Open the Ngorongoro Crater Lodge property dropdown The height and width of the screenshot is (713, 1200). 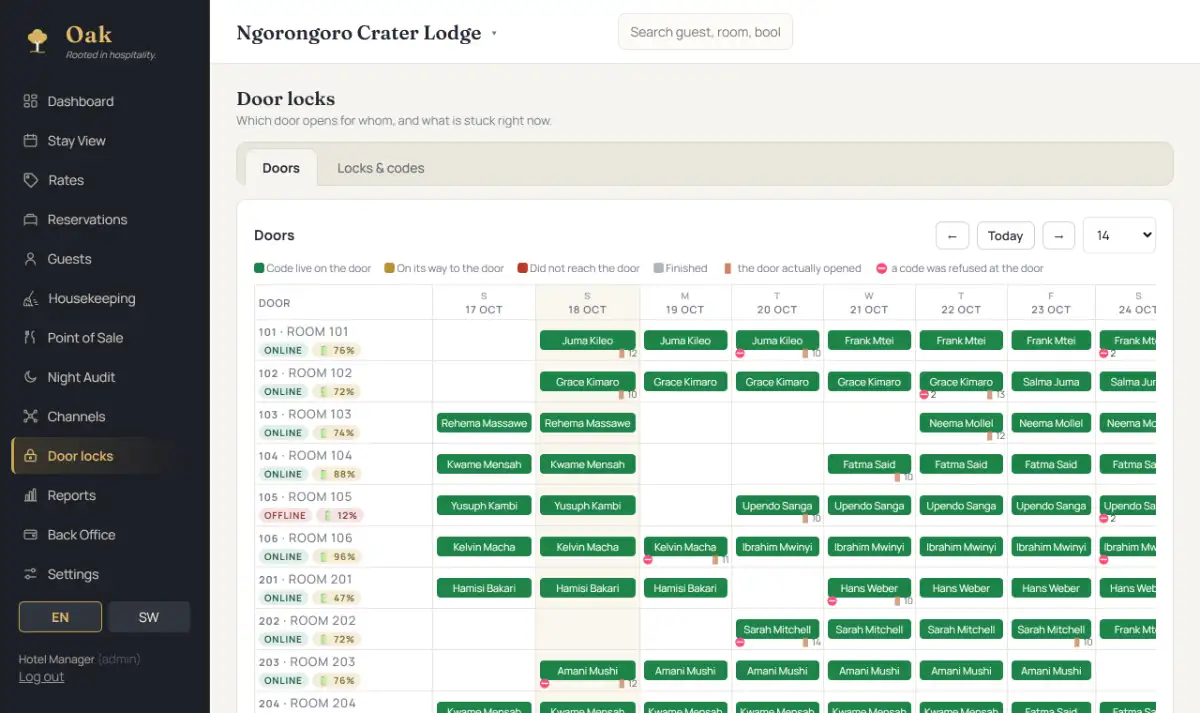(366, 33)
